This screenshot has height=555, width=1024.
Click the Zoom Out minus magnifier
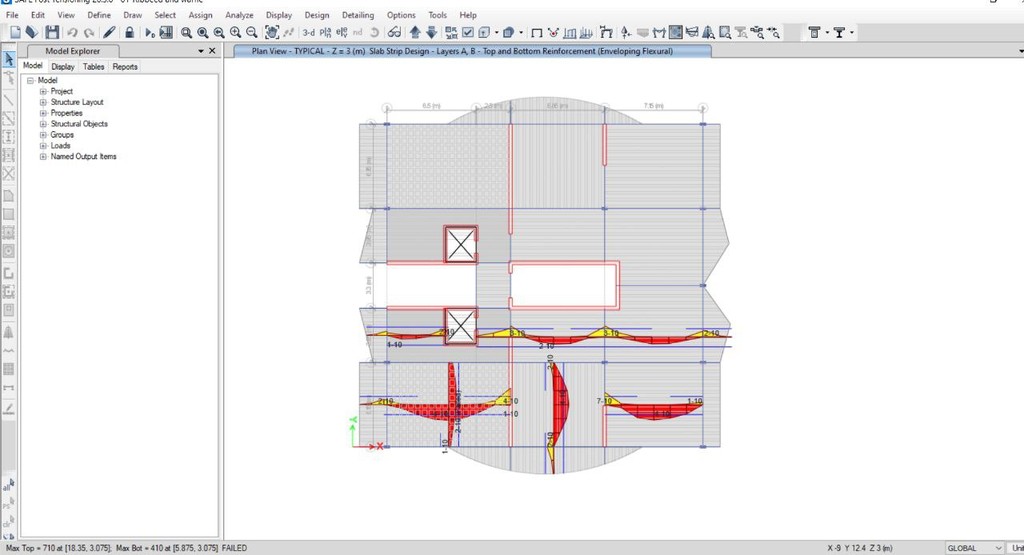(x=251, y=33)
